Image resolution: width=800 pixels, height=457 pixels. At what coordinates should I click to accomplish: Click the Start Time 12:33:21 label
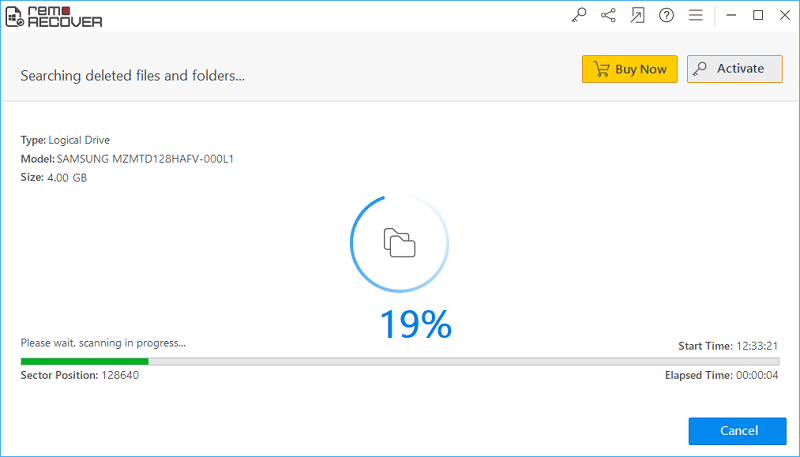[728, 346]
